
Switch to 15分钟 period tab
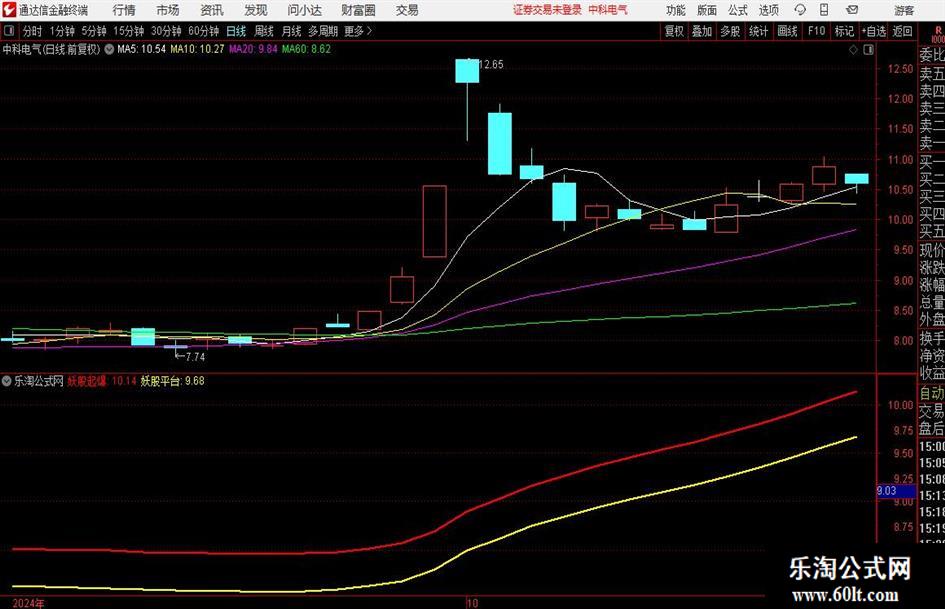[x=128, y=31]
